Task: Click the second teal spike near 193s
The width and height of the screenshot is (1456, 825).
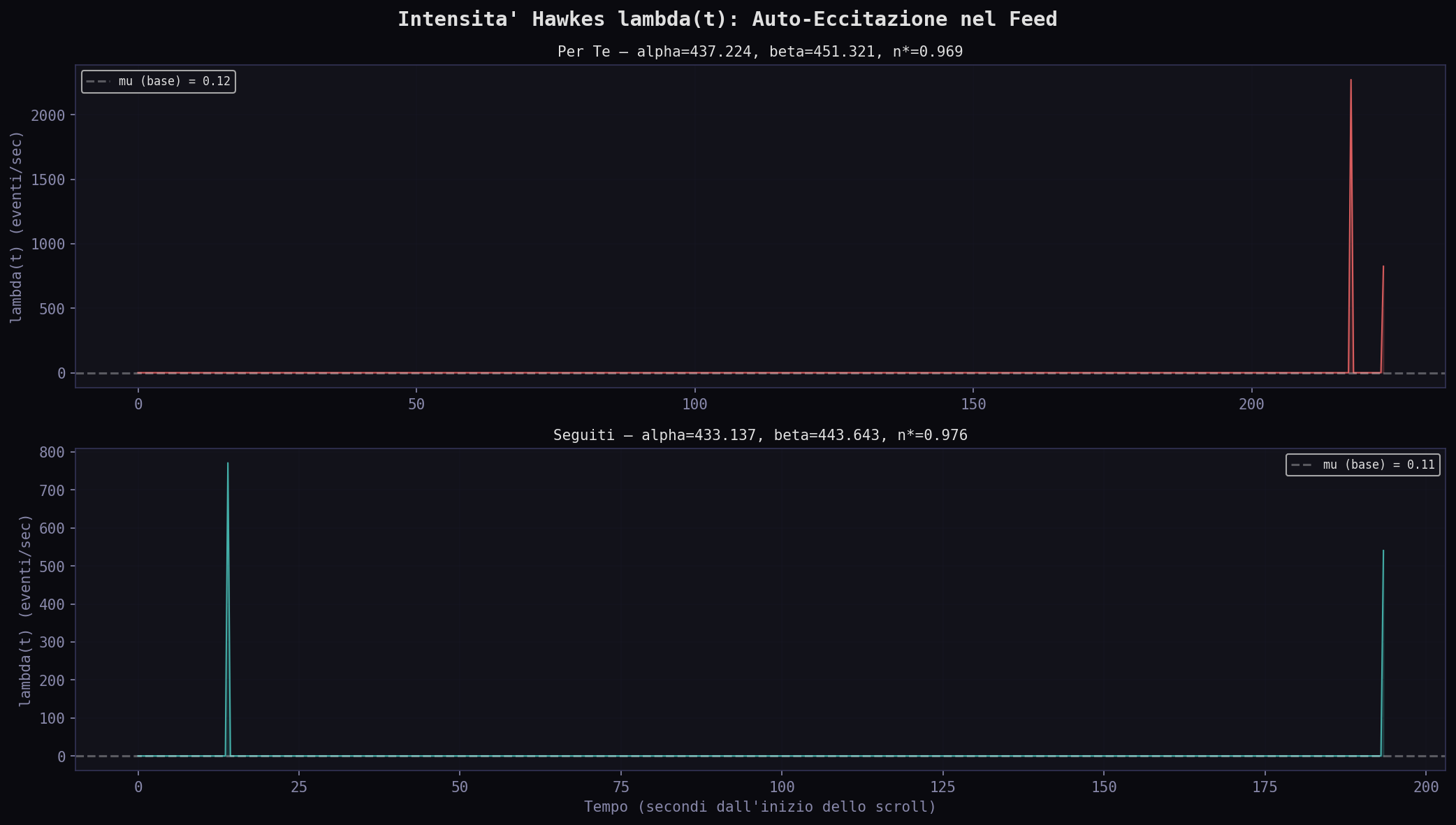Action: pyautogui.click(x=1383, y=552)
